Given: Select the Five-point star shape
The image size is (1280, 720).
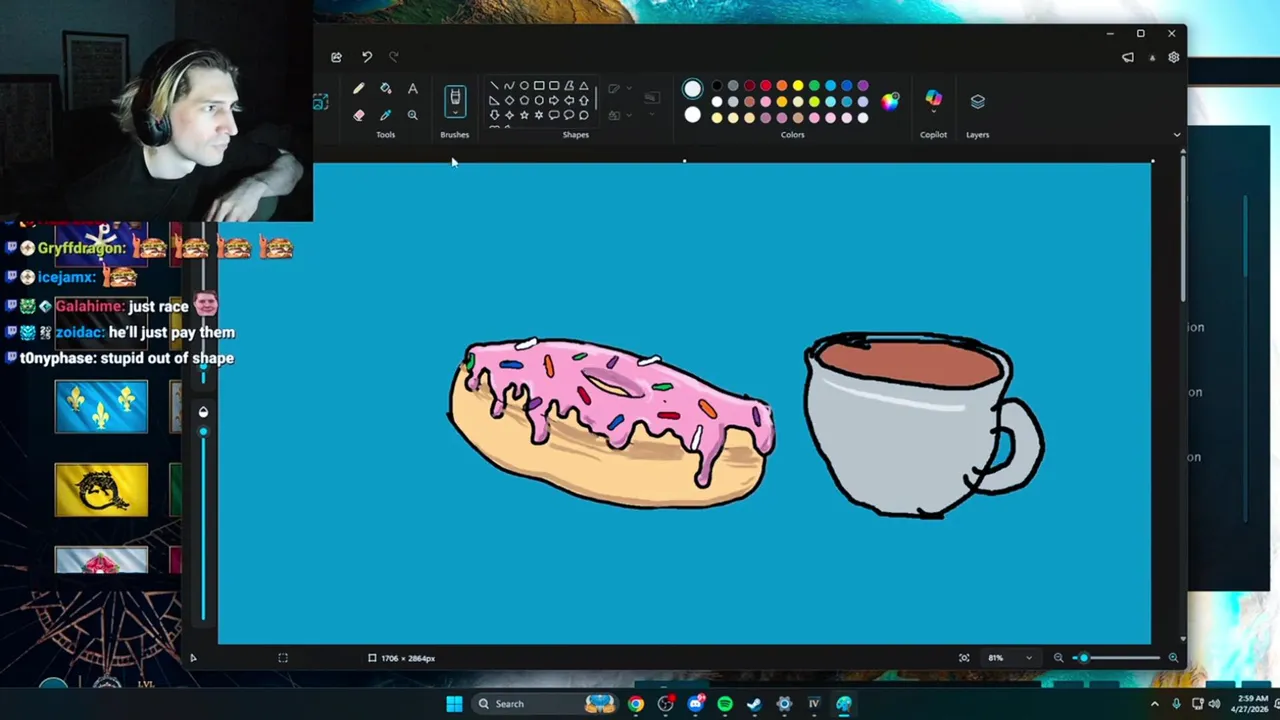Looking at the screenshot, I should (524, 115).
